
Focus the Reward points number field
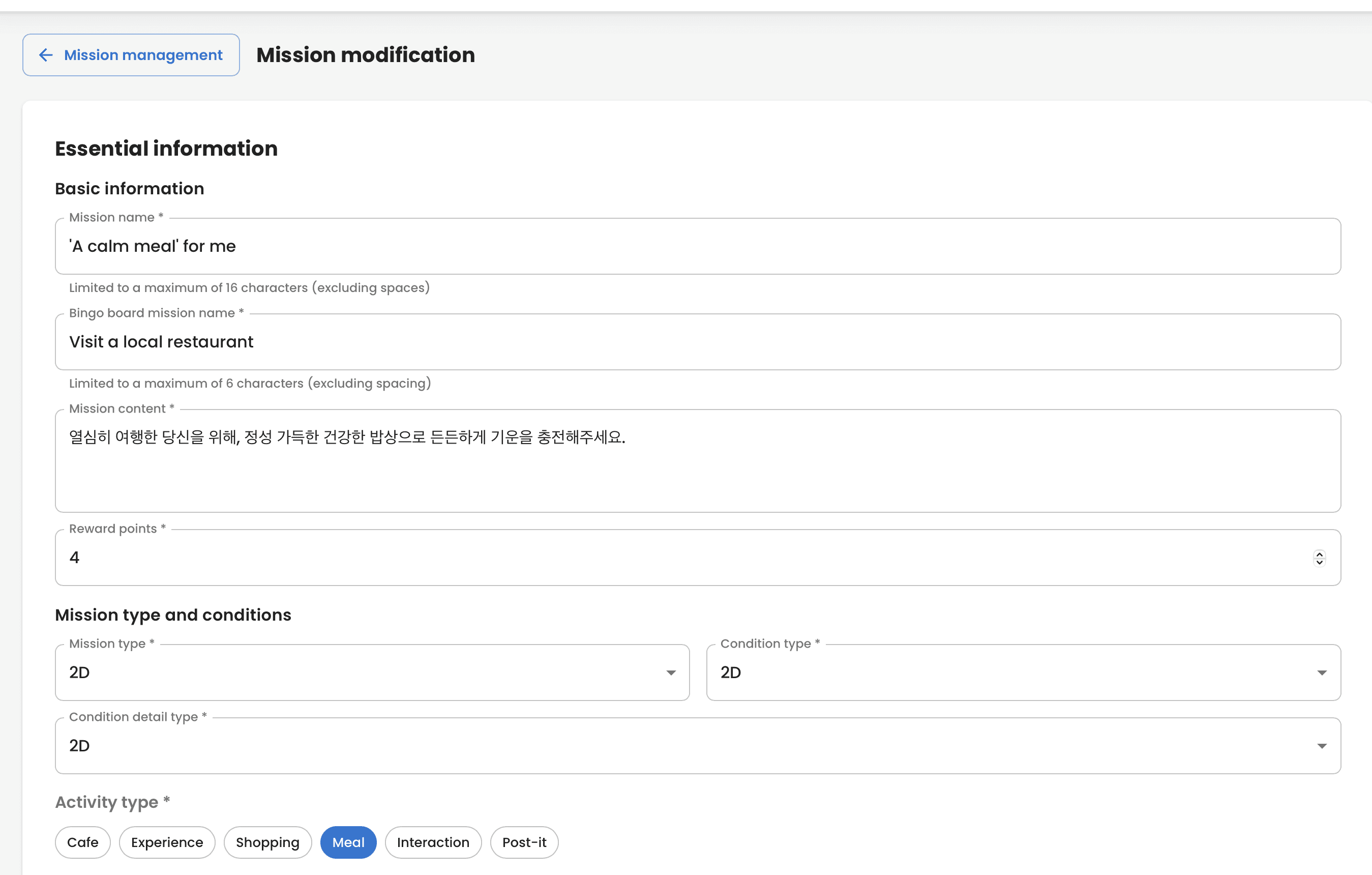click(x=684, y=558)
